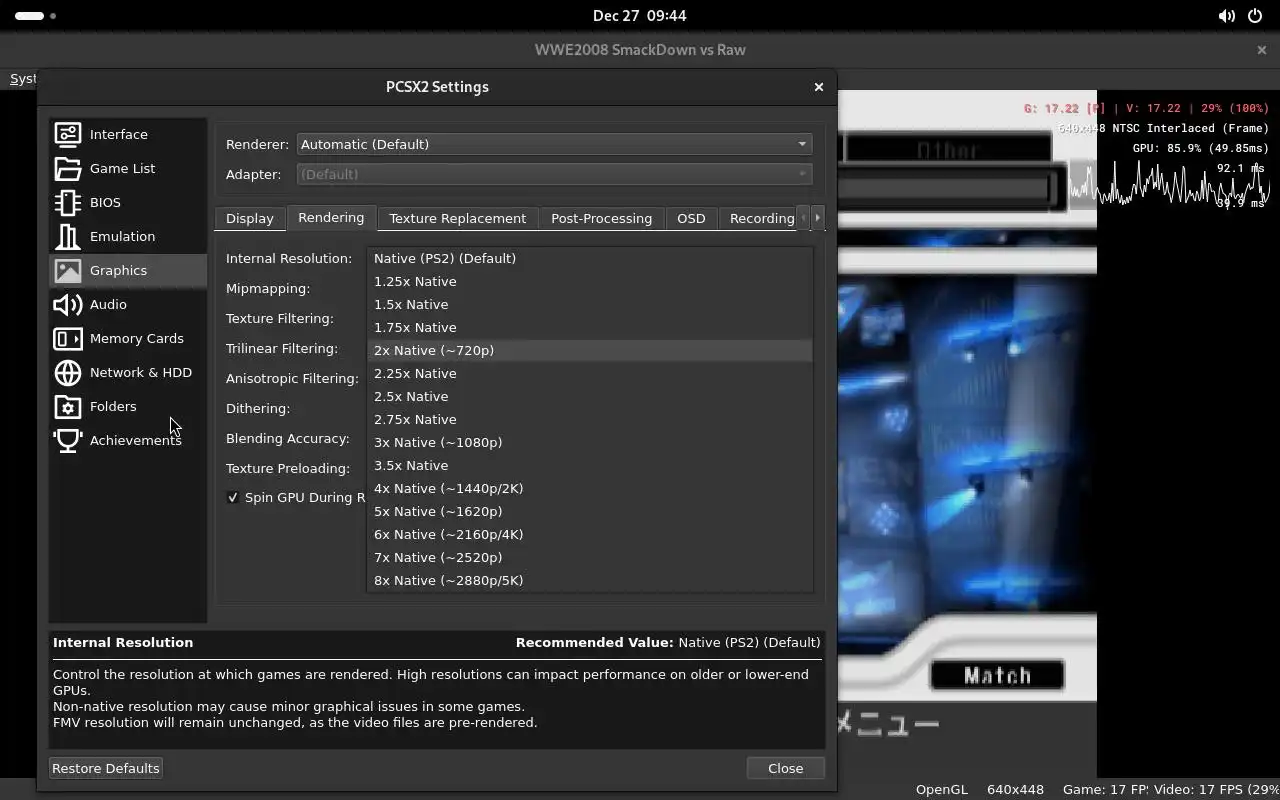Viewport: 1280px width, 800px height.
Task: Click the Folders gear-folder icon
Action: 68,406
